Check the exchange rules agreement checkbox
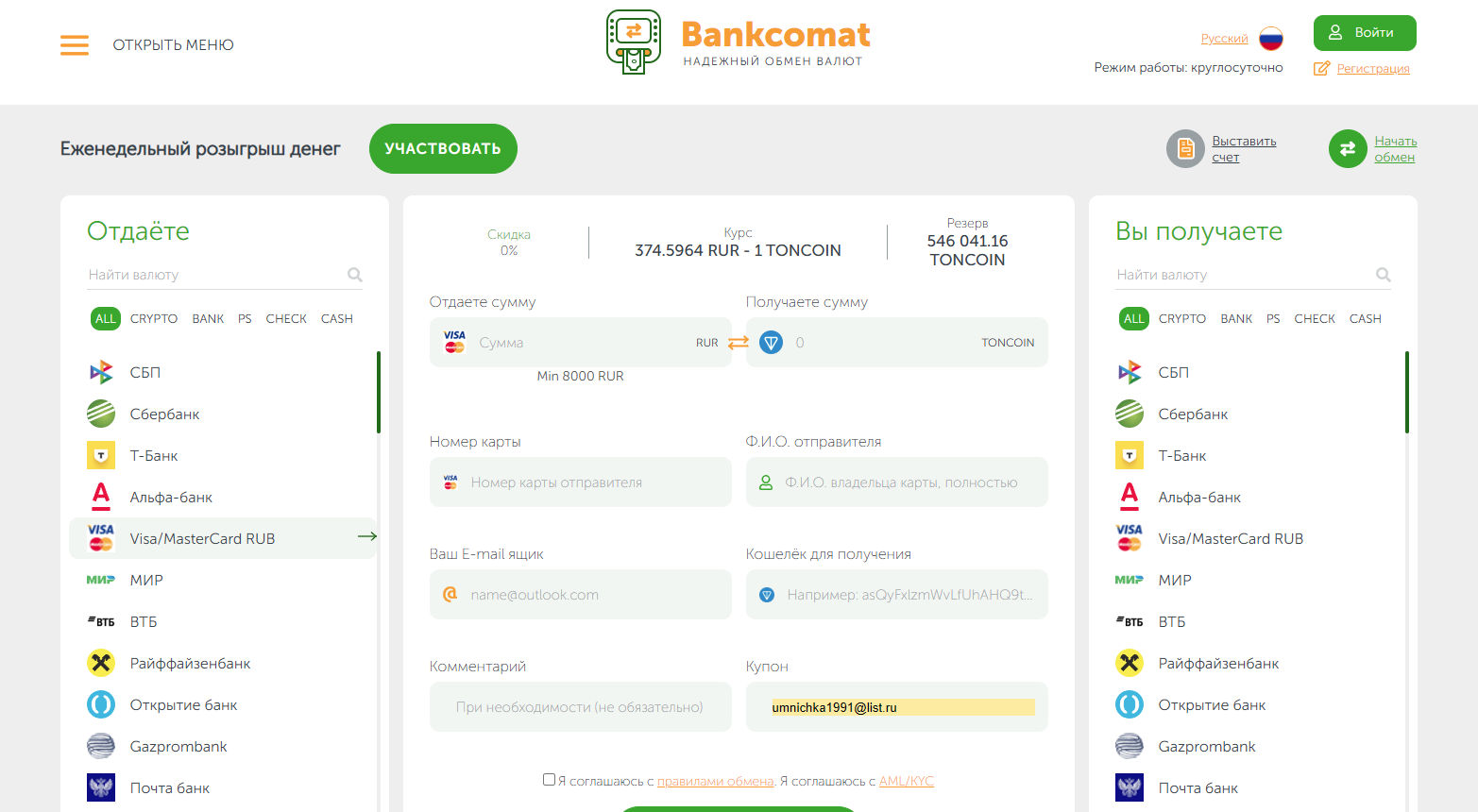 pos(549,780)
